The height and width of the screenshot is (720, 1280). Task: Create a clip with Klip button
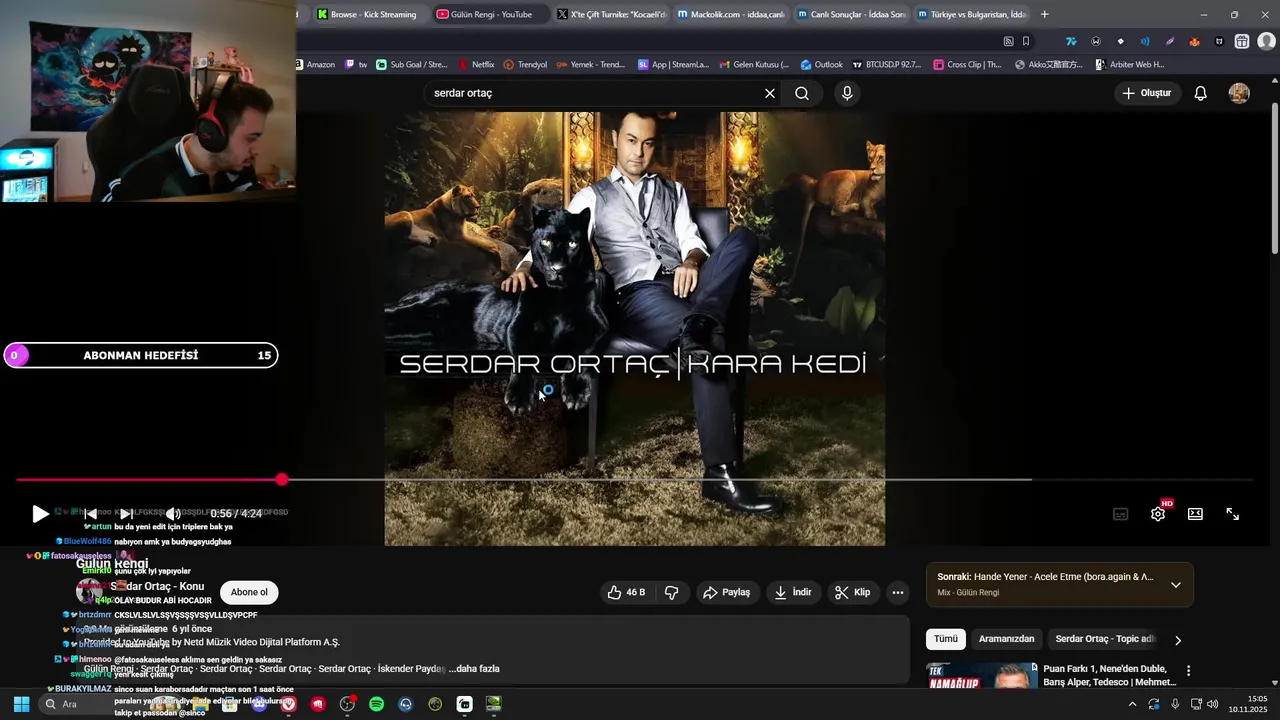[853, 592]
